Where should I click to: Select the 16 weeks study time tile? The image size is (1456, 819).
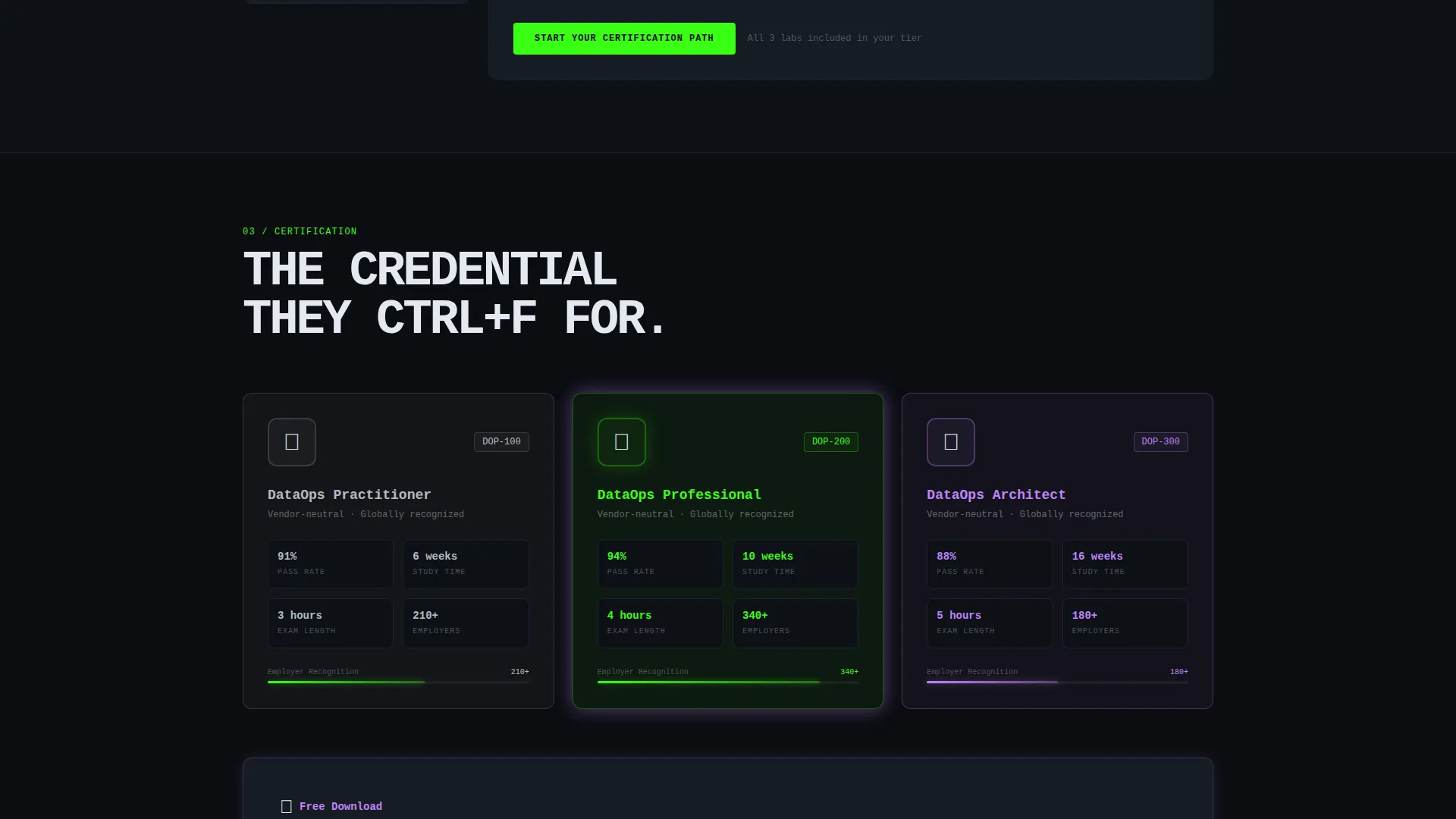tap(1125, 564)
